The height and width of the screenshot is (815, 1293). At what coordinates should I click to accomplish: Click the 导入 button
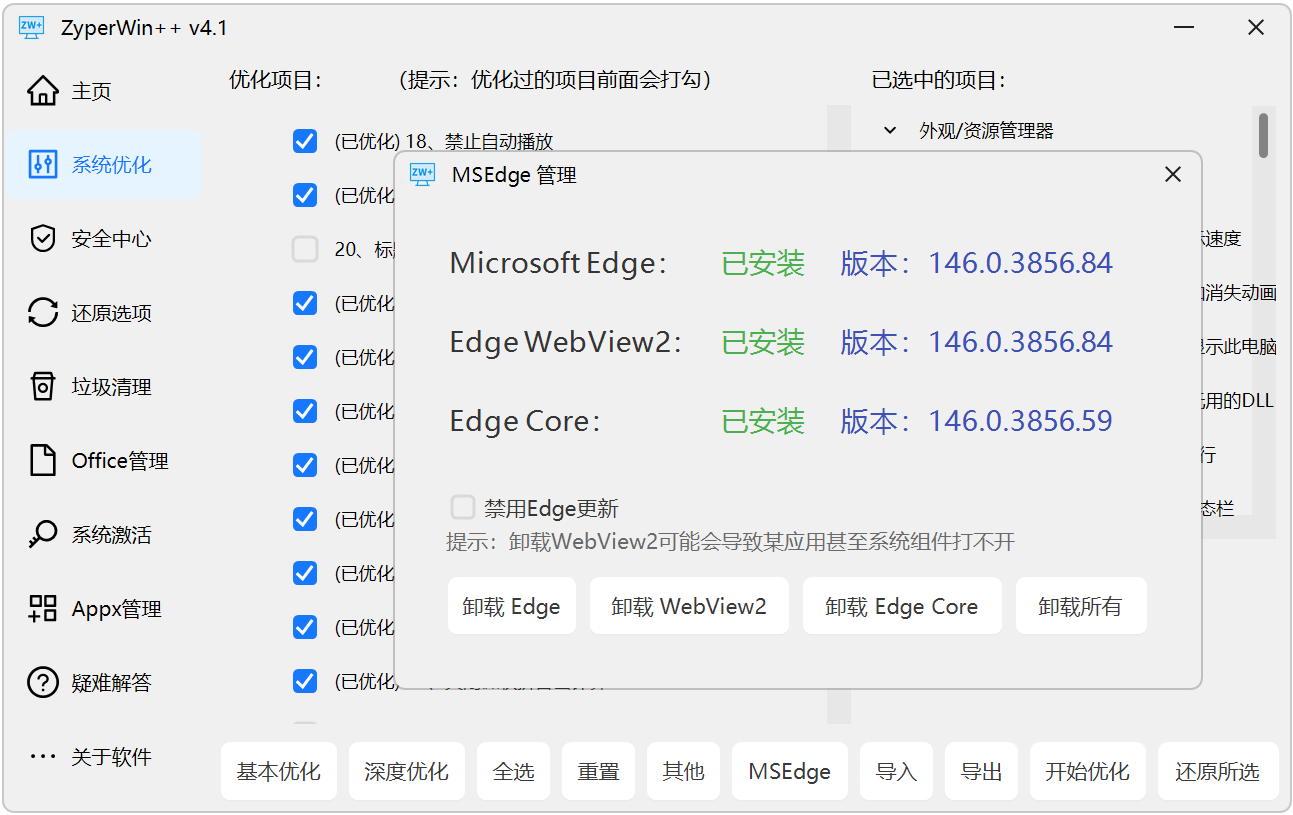(897, 771)
